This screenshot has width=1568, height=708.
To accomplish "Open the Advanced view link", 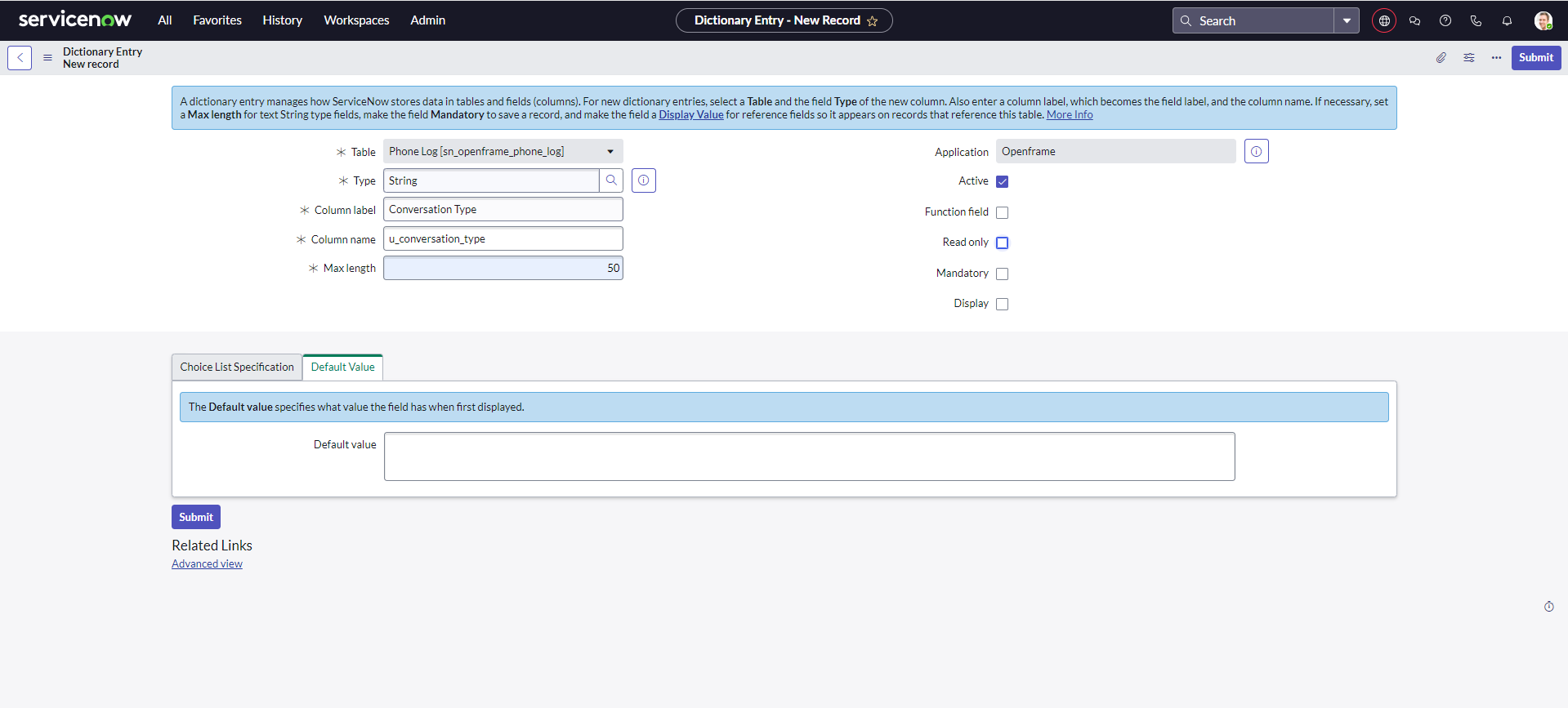I will click(207, 564).
